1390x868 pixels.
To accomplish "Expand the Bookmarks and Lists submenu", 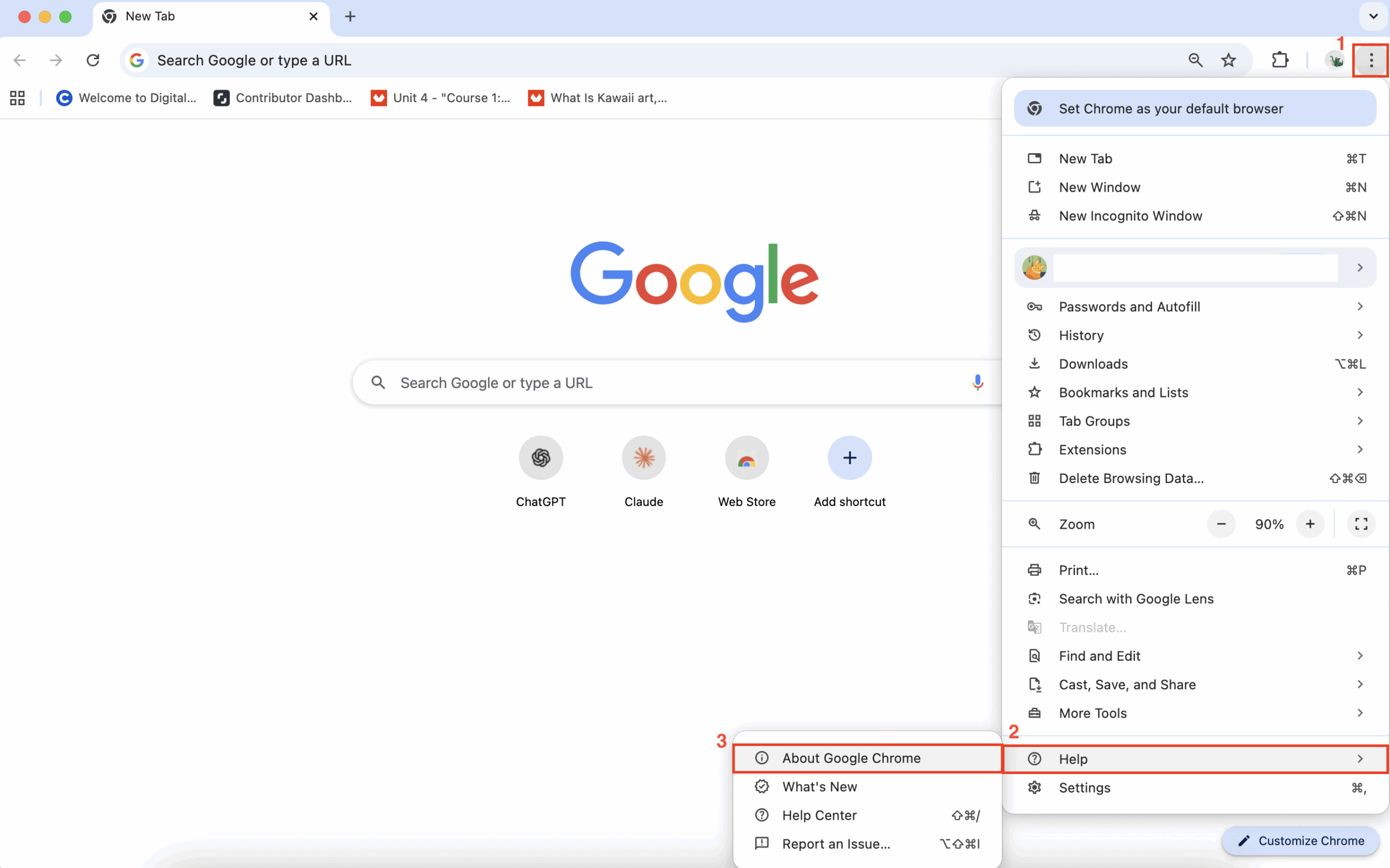I will point(1123,392).
